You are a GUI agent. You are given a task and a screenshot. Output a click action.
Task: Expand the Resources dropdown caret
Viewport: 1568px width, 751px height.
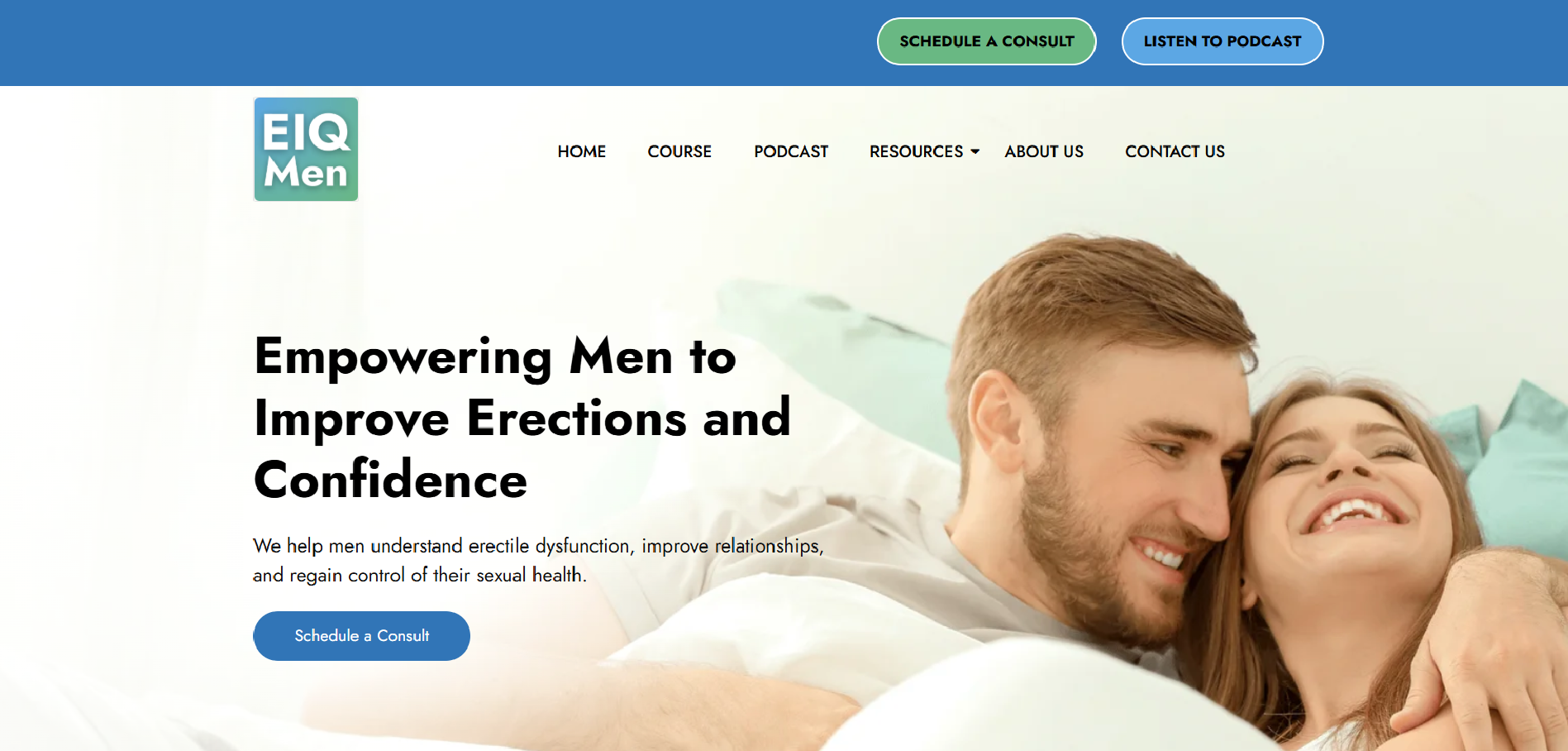(975, 151)
